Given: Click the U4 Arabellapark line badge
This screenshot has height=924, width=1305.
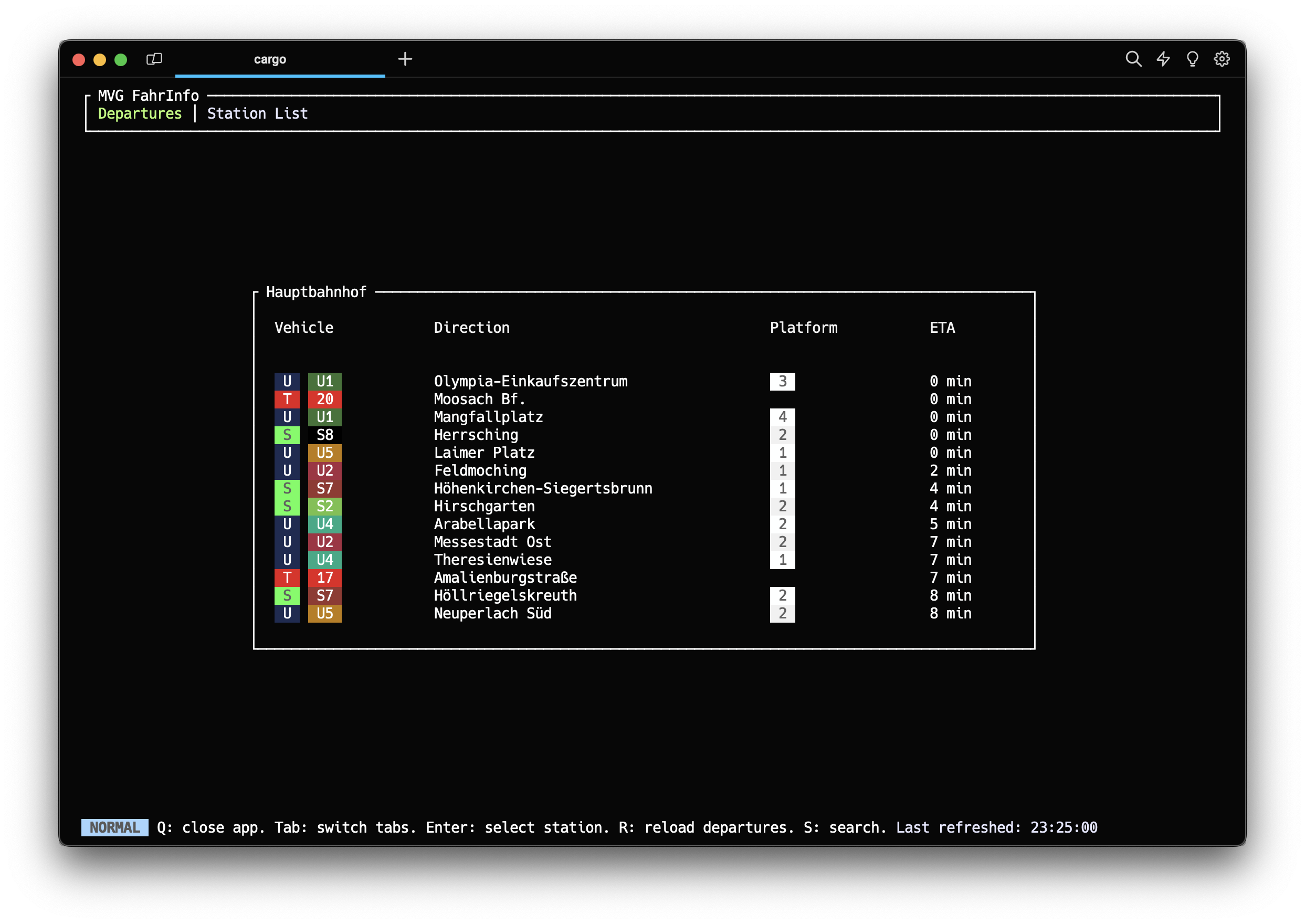Looking at the screenshot, I should tap(324, 524).
